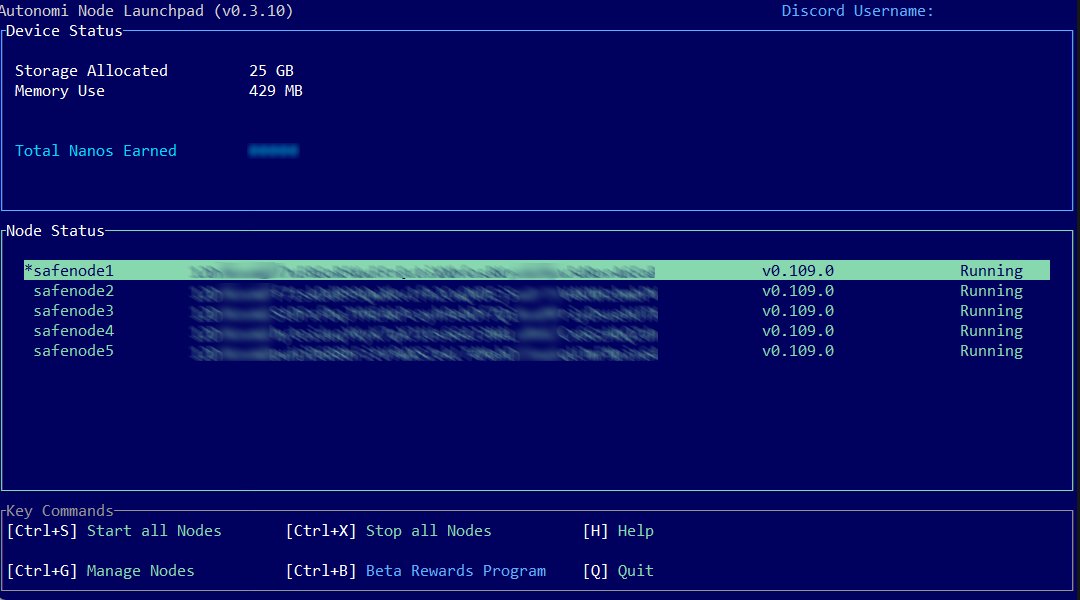The height and width of the screenshot is (600, 1080).
Task: Click blurred address of safenode3
Action: (424, 311)
